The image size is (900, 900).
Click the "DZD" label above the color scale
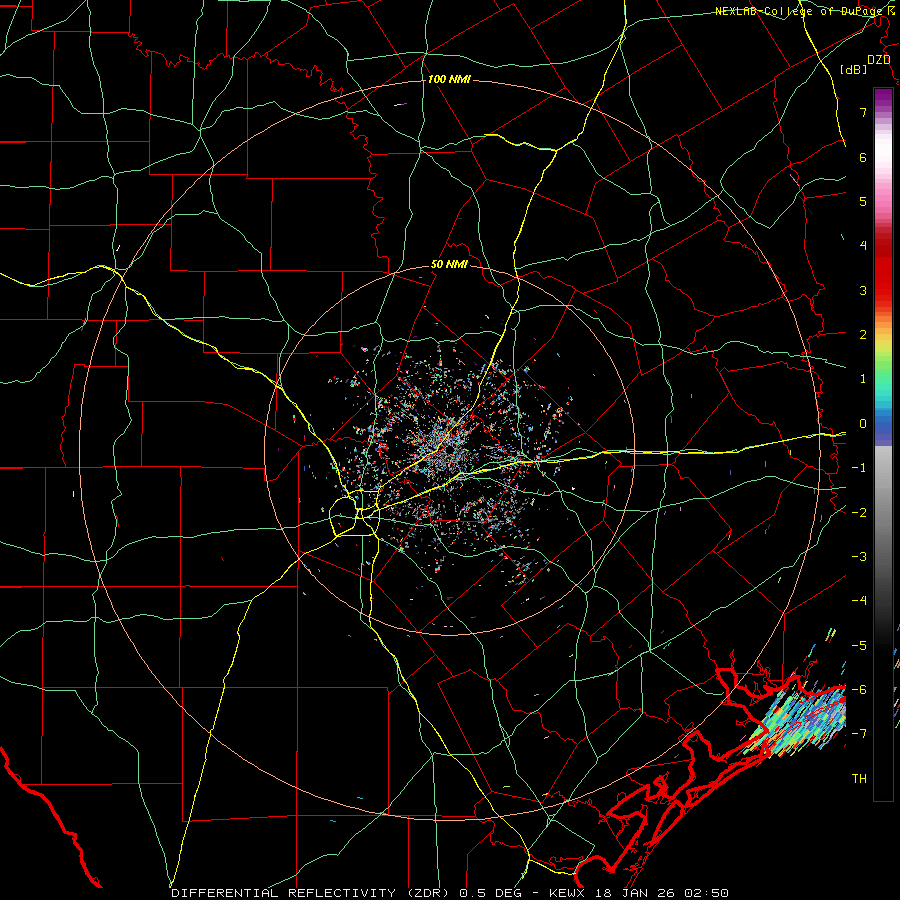pyautogui.click(x=879, y=60)
